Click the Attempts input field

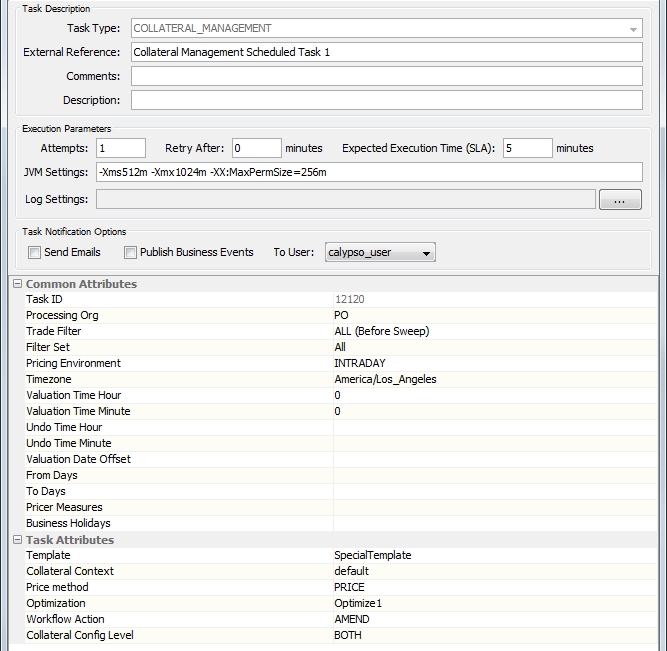tap(121, 148)
